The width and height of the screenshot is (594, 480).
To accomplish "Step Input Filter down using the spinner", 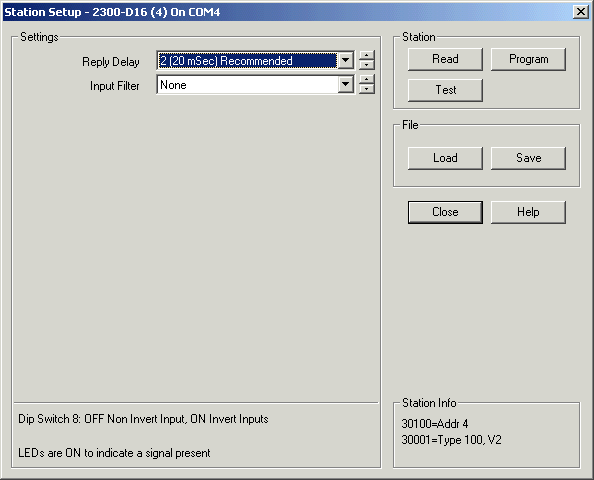I will tap(366, 89).
